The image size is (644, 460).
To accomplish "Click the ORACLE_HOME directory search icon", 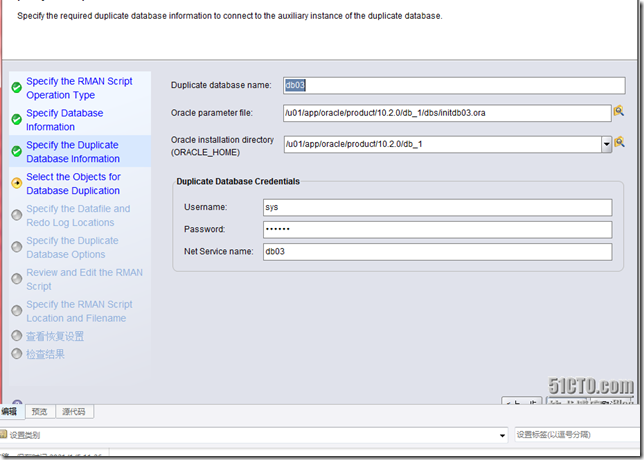I will (619, 143).
